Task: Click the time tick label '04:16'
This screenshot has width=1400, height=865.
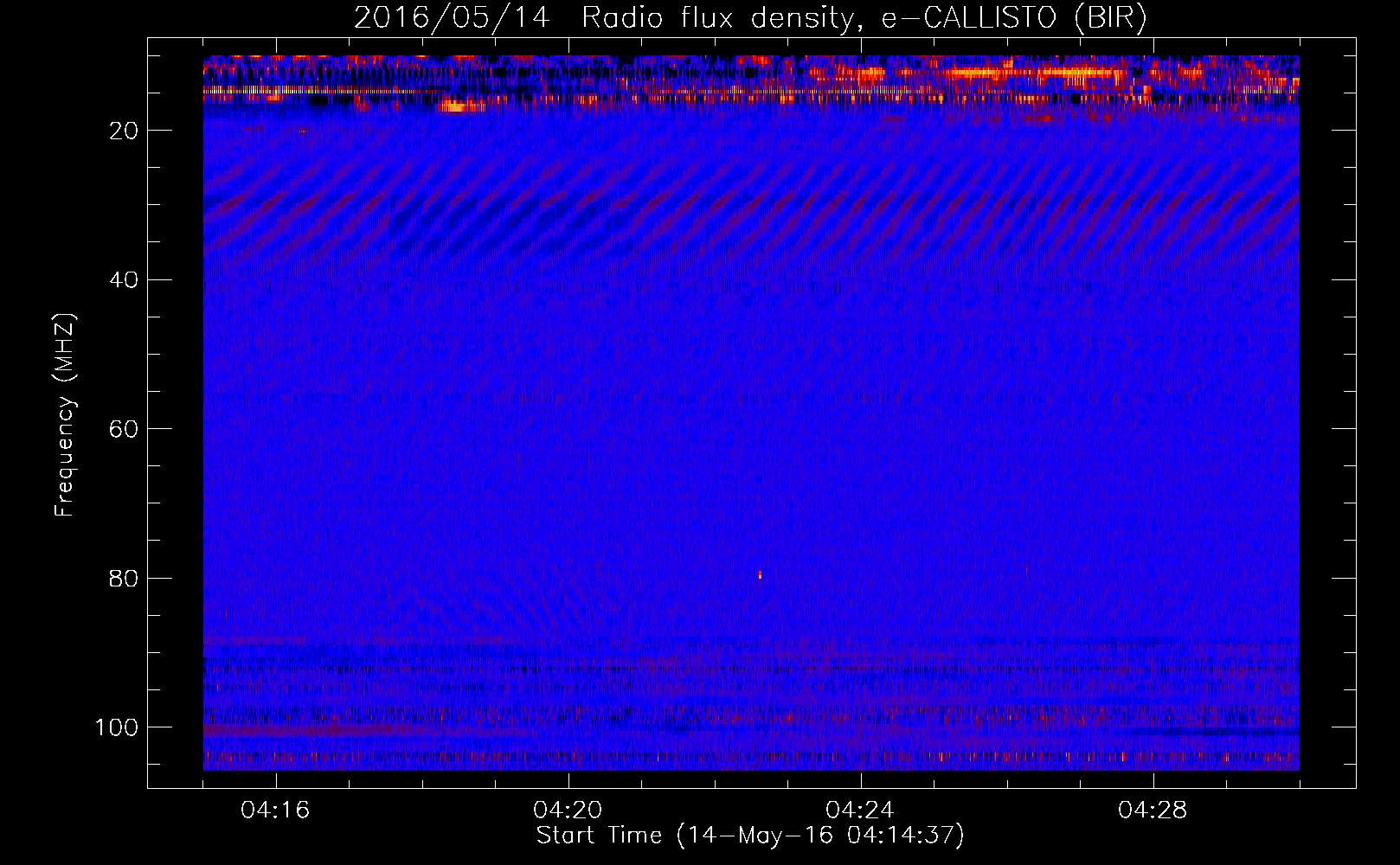Action: (x=275, y=811)
